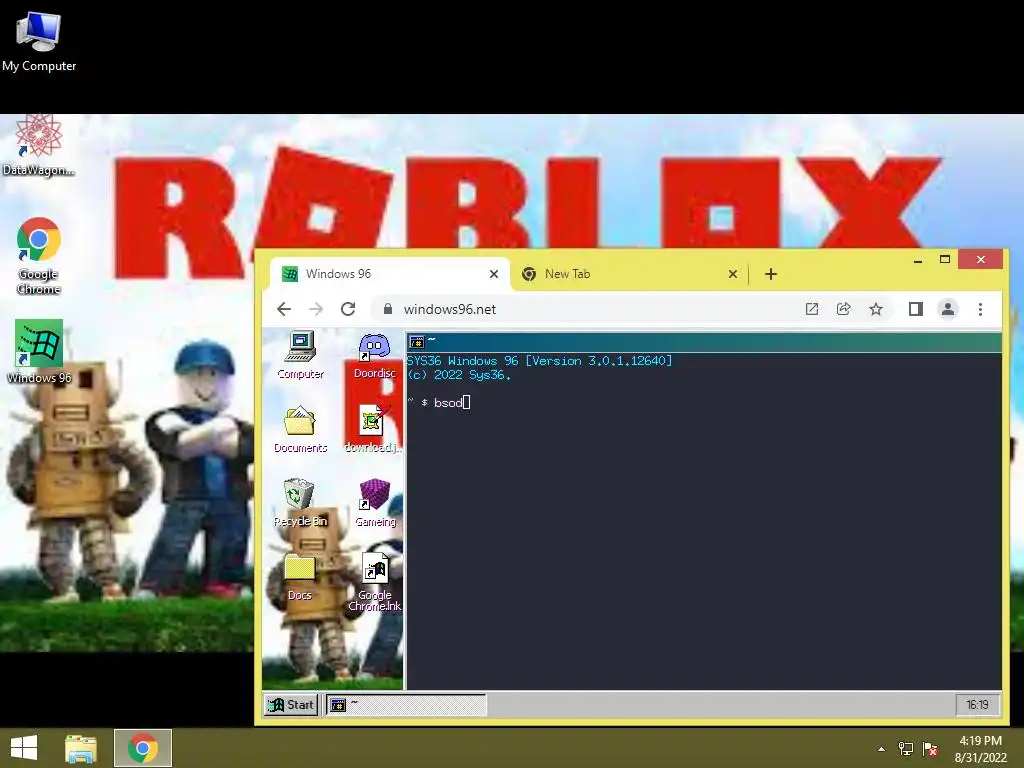Close the New Tab tab
This screenshot has height=768, width=1024.
coord(733,274)
